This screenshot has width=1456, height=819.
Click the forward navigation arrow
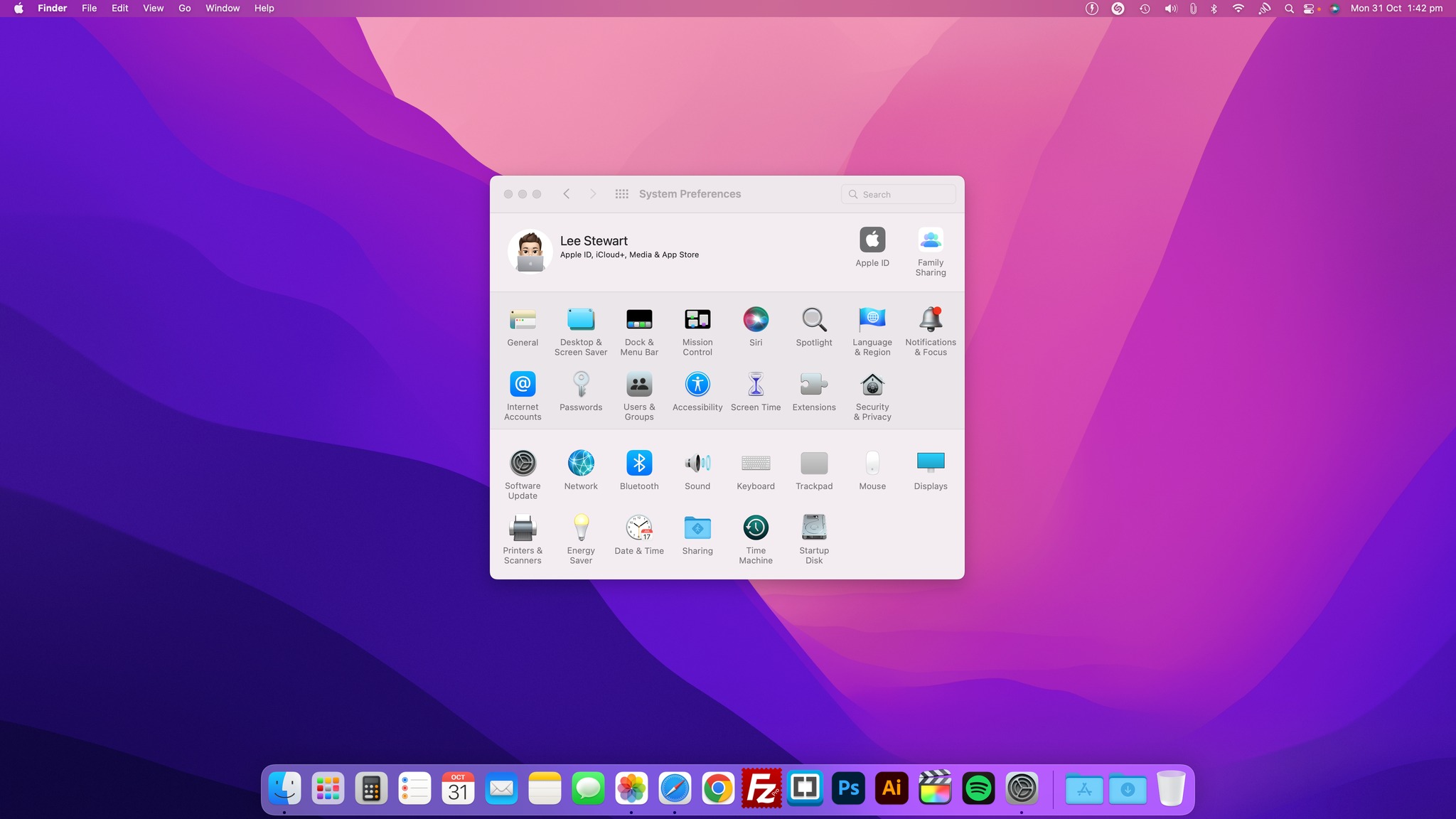593,194
